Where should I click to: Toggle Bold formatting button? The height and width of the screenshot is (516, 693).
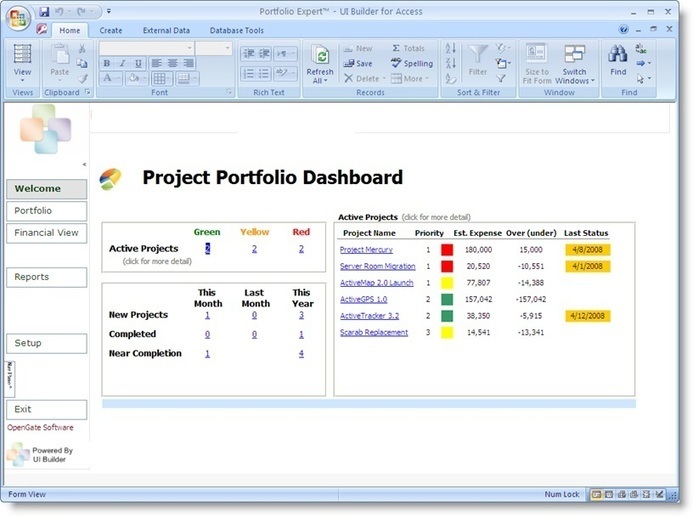pos(106,63)
